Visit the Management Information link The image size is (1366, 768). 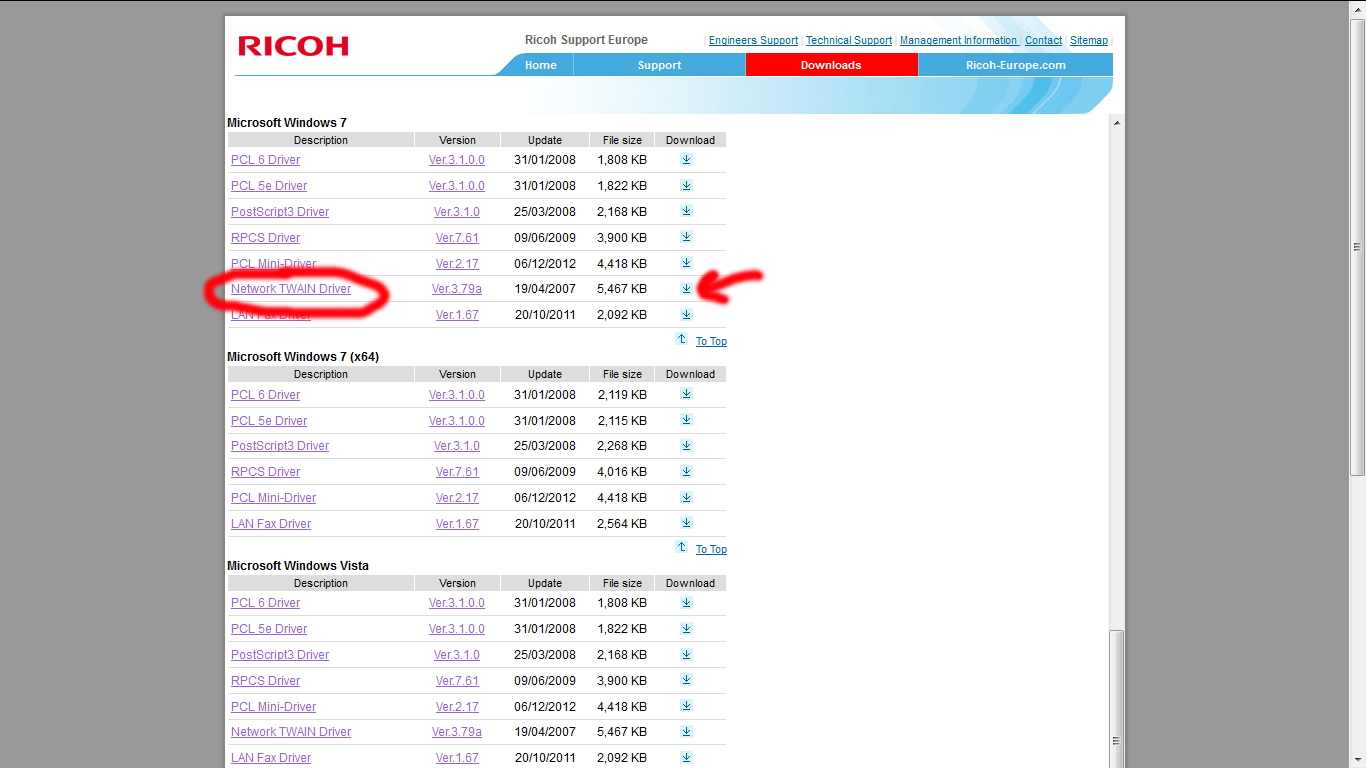tap(959, 40)
